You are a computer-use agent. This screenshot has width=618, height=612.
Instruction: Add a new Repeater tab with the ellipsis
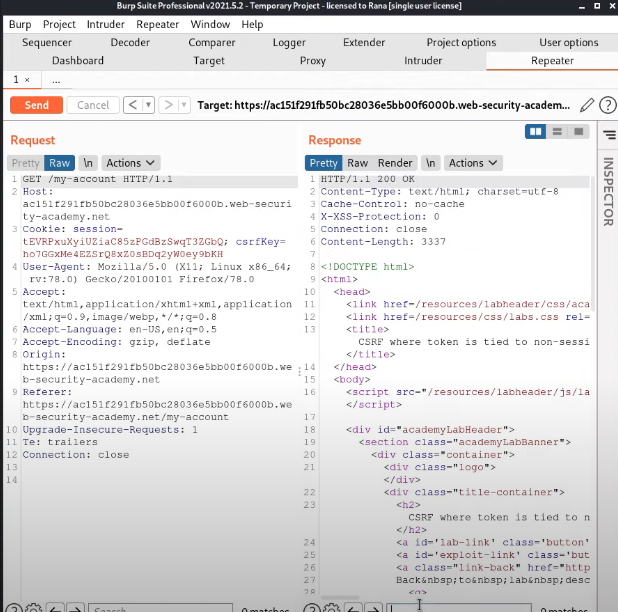point(56,80)
